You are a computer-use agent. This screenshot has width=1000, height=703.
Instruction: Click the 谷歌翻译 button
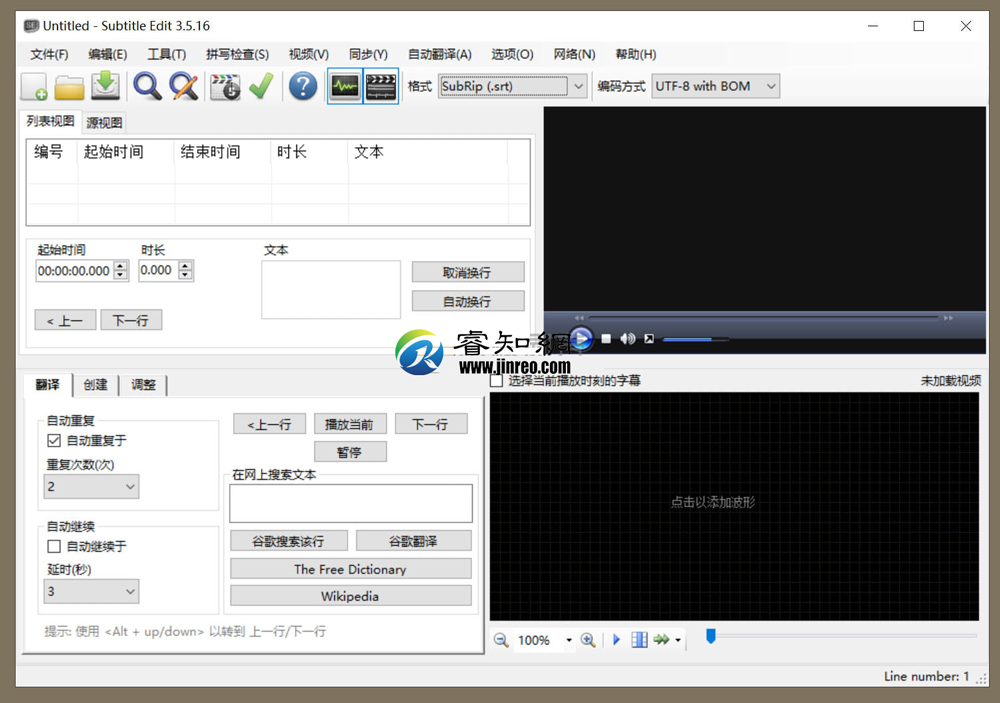click(414, 540)
